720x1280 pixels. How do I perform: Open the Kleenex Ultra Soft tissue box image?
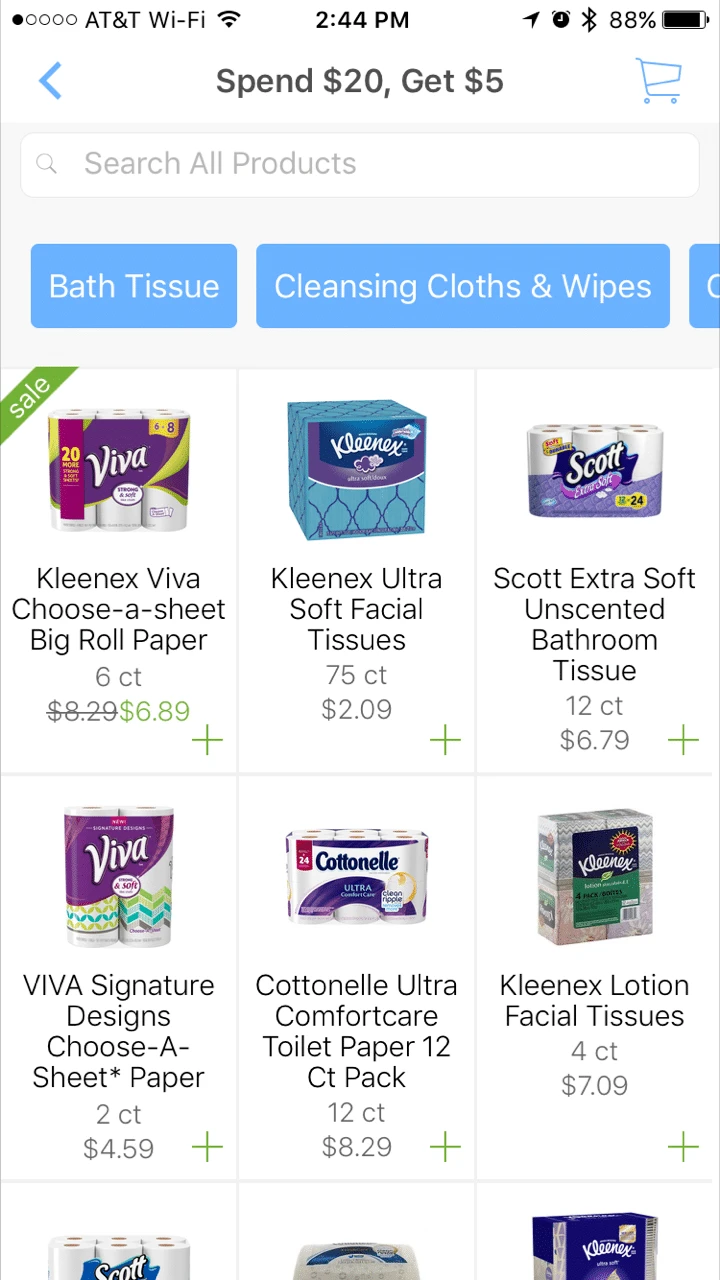coord(357,470)
